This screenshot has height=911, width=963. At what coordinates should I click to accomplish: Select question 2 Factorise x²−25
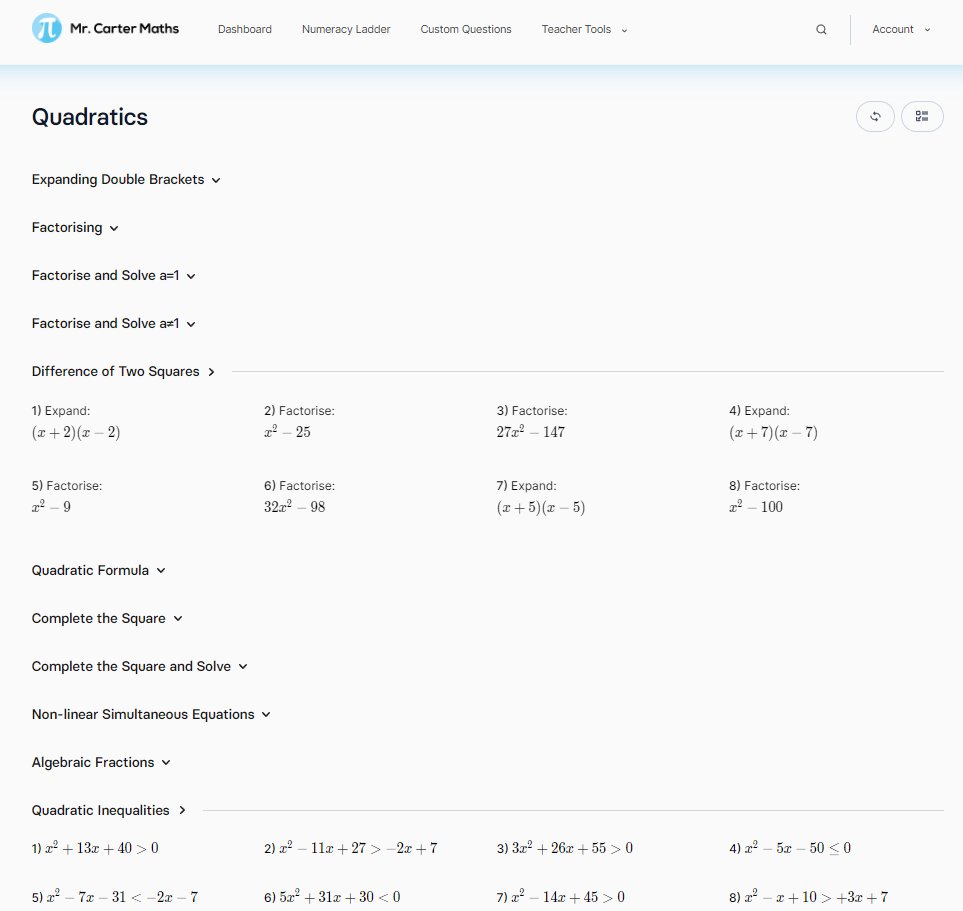click(x=300, y=423)
